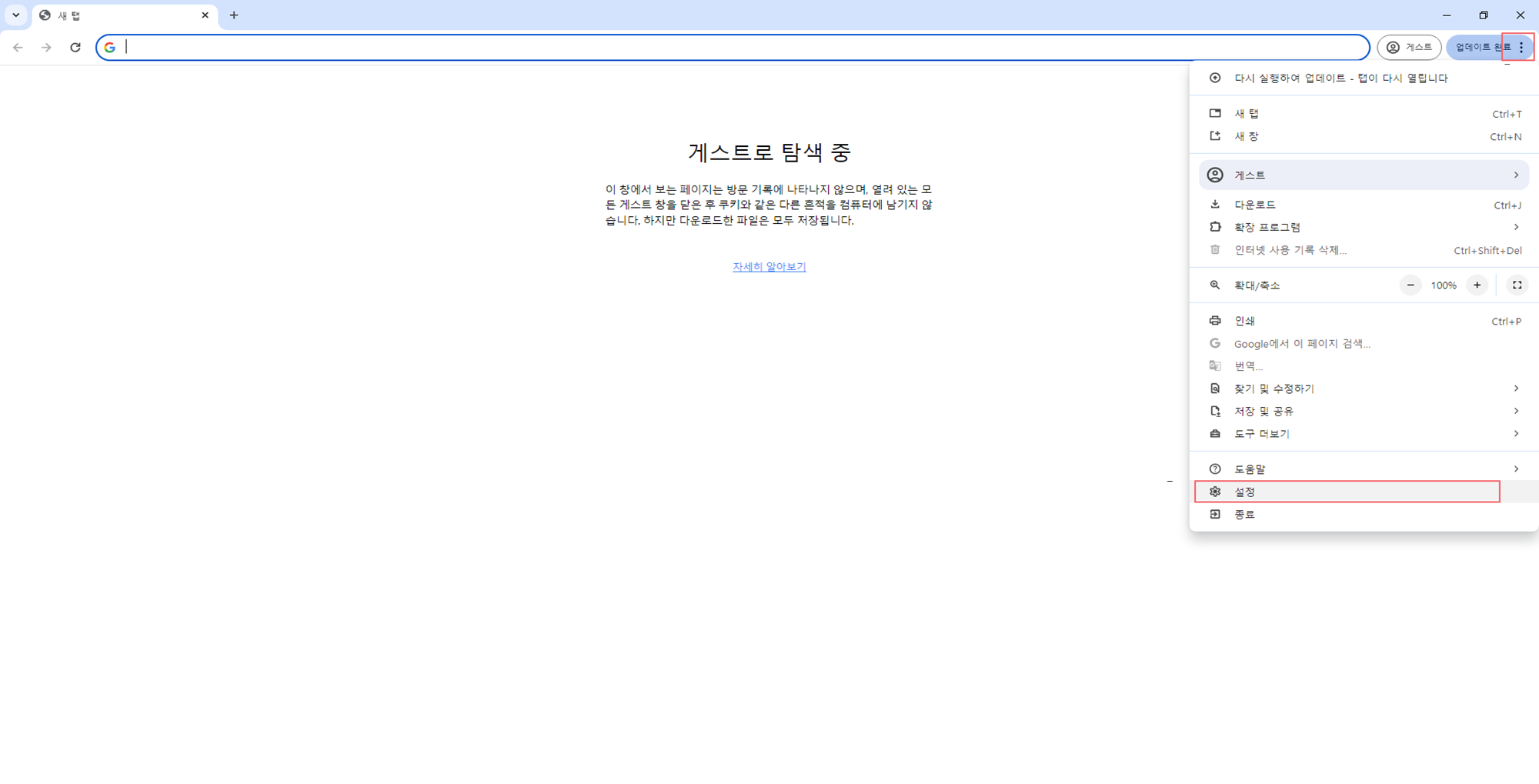Close the 새 탭 tab

tap(205, 15)
